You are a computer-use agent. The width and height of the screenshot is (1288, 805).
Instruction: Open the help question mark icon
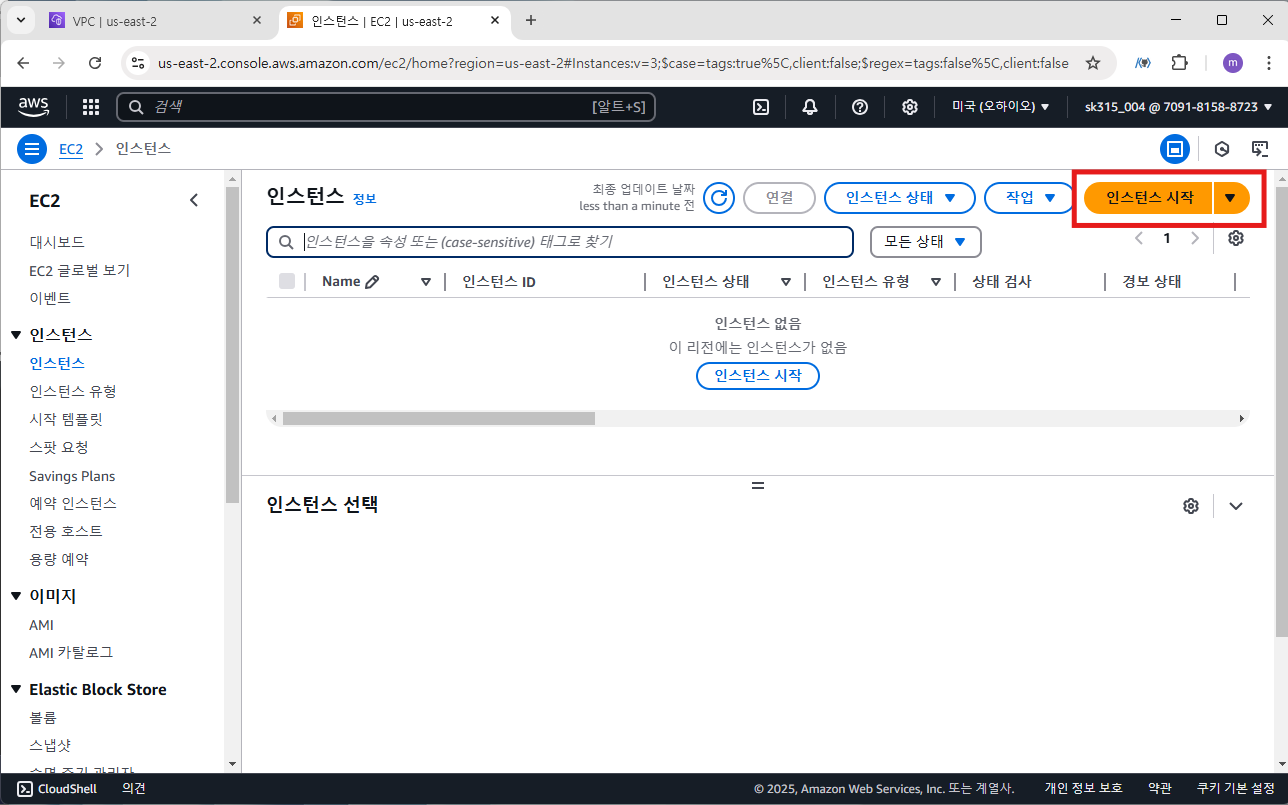(x=860, y=107)
